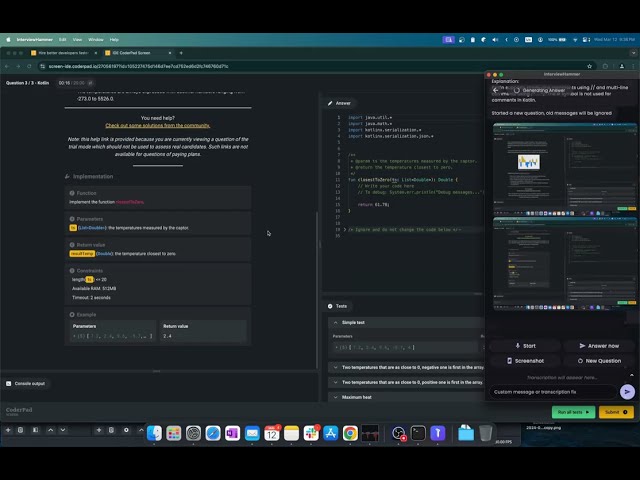Open the Trash from the Dock

click(x=485, y=433)
